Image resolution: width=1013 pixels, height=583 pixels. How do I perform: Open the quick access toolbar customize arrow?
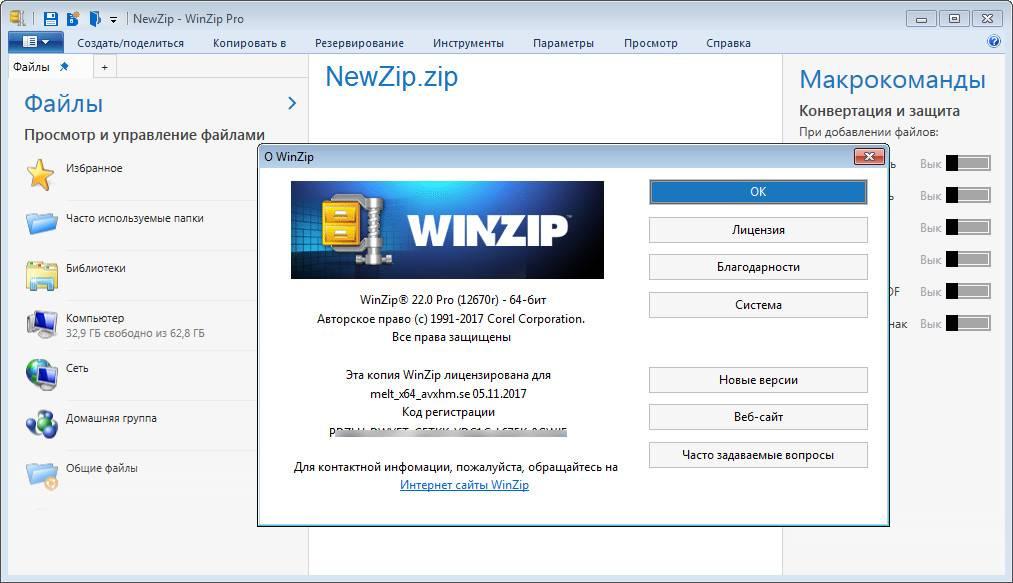(113, 20)
